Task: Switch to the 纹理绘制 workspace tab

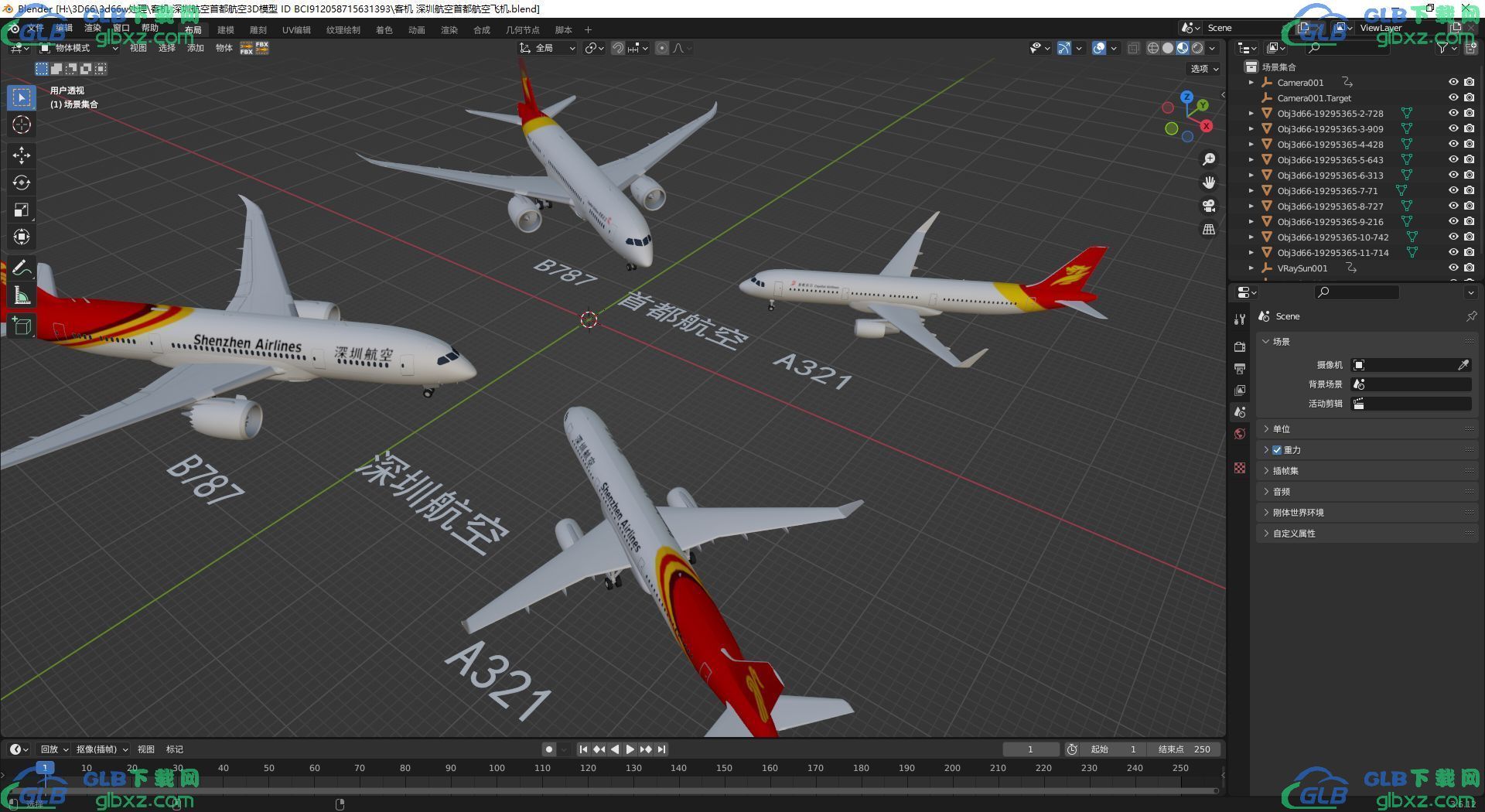Action: coord(343,30)
